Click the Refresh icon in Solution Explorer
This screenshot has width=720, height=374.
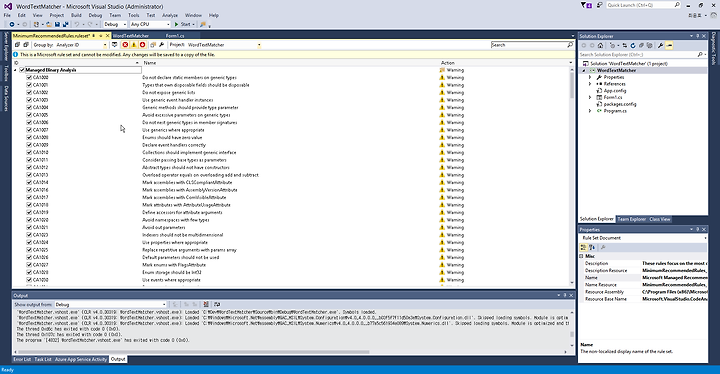click(x=633, y=45)
